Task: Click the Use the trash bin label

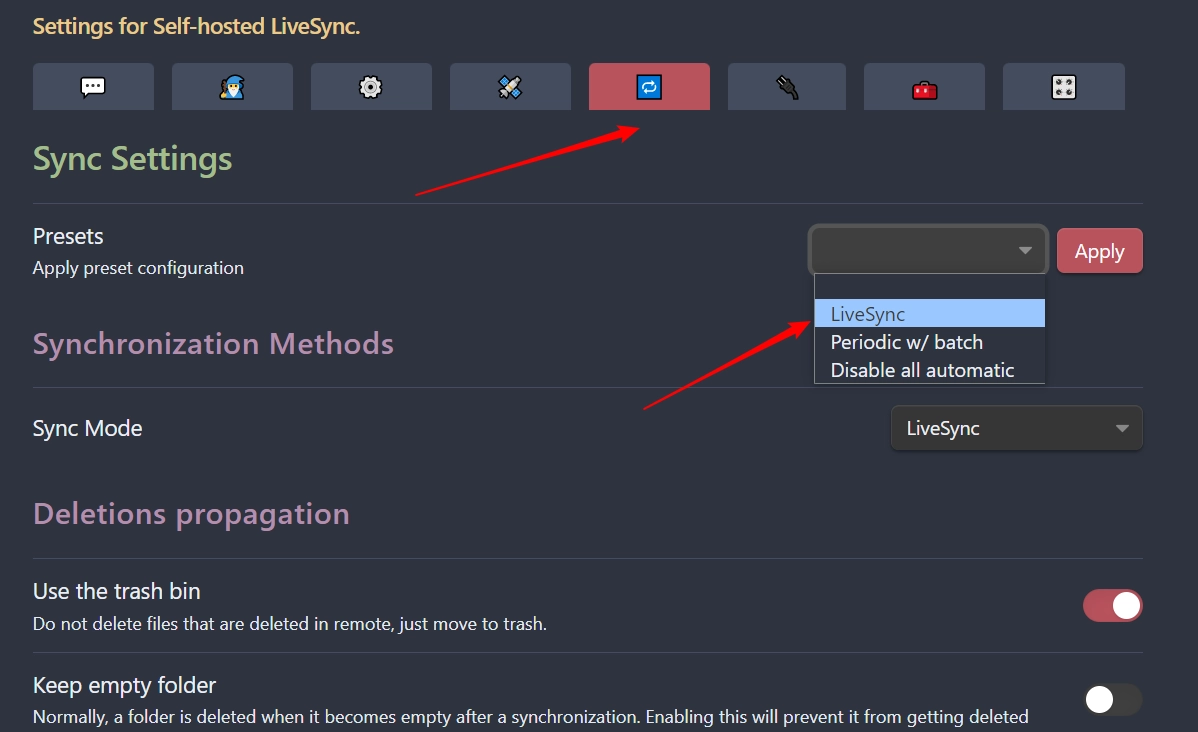Action: point(117,591)
